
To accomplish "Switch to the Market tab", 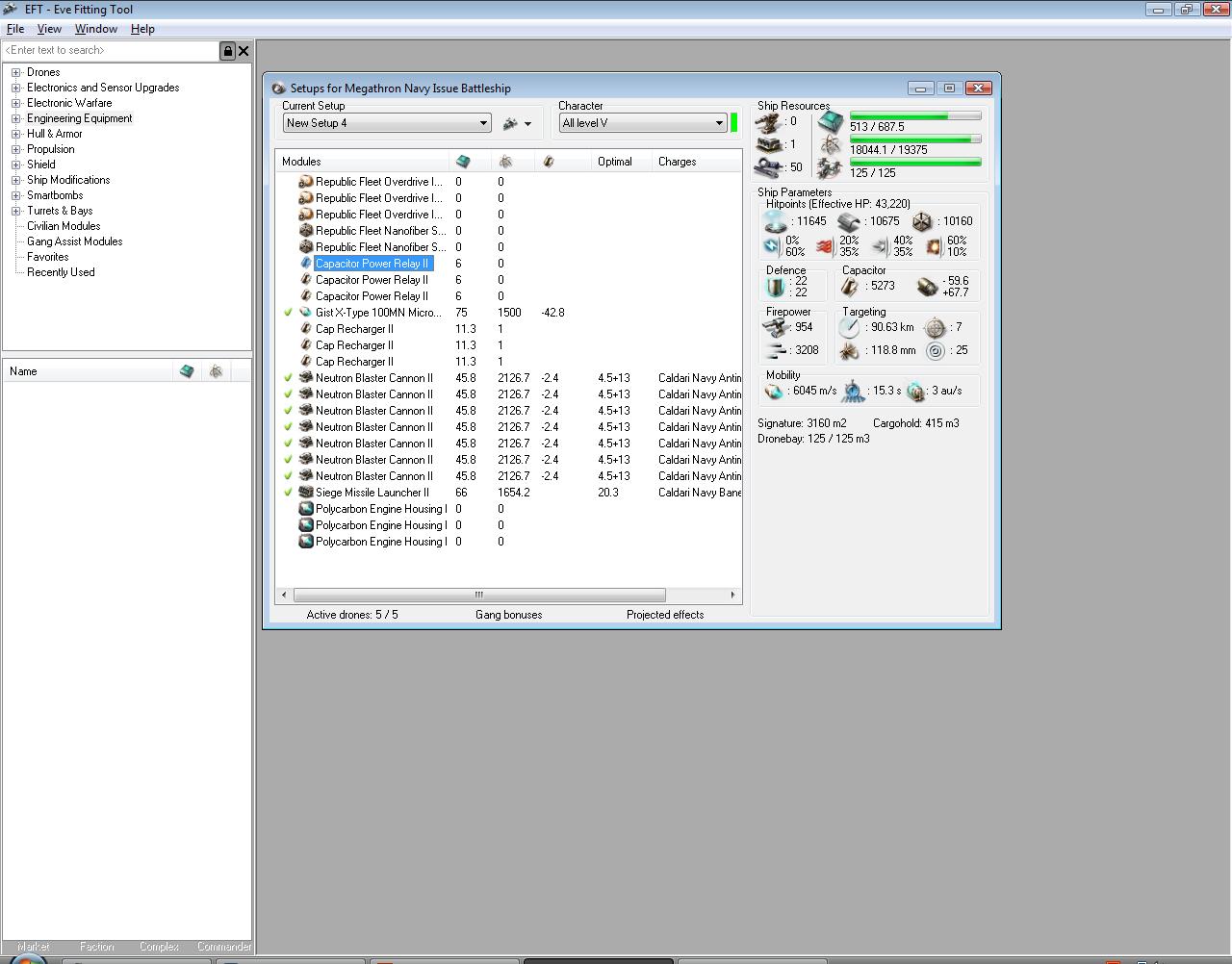I will pos(33,947).
